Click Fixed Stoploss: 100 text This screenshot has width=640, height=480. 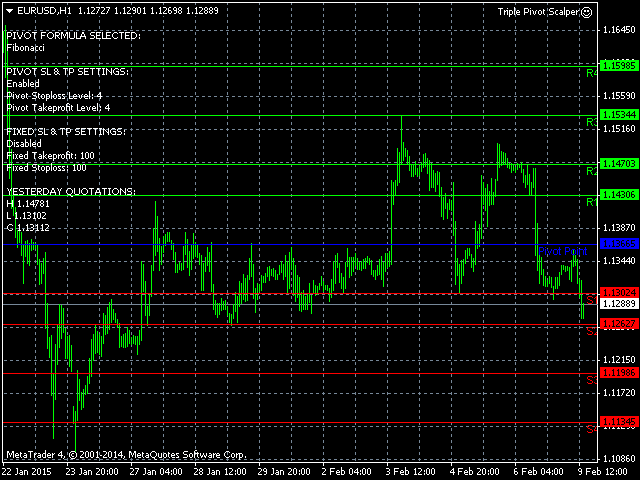(x=47, y=168)
